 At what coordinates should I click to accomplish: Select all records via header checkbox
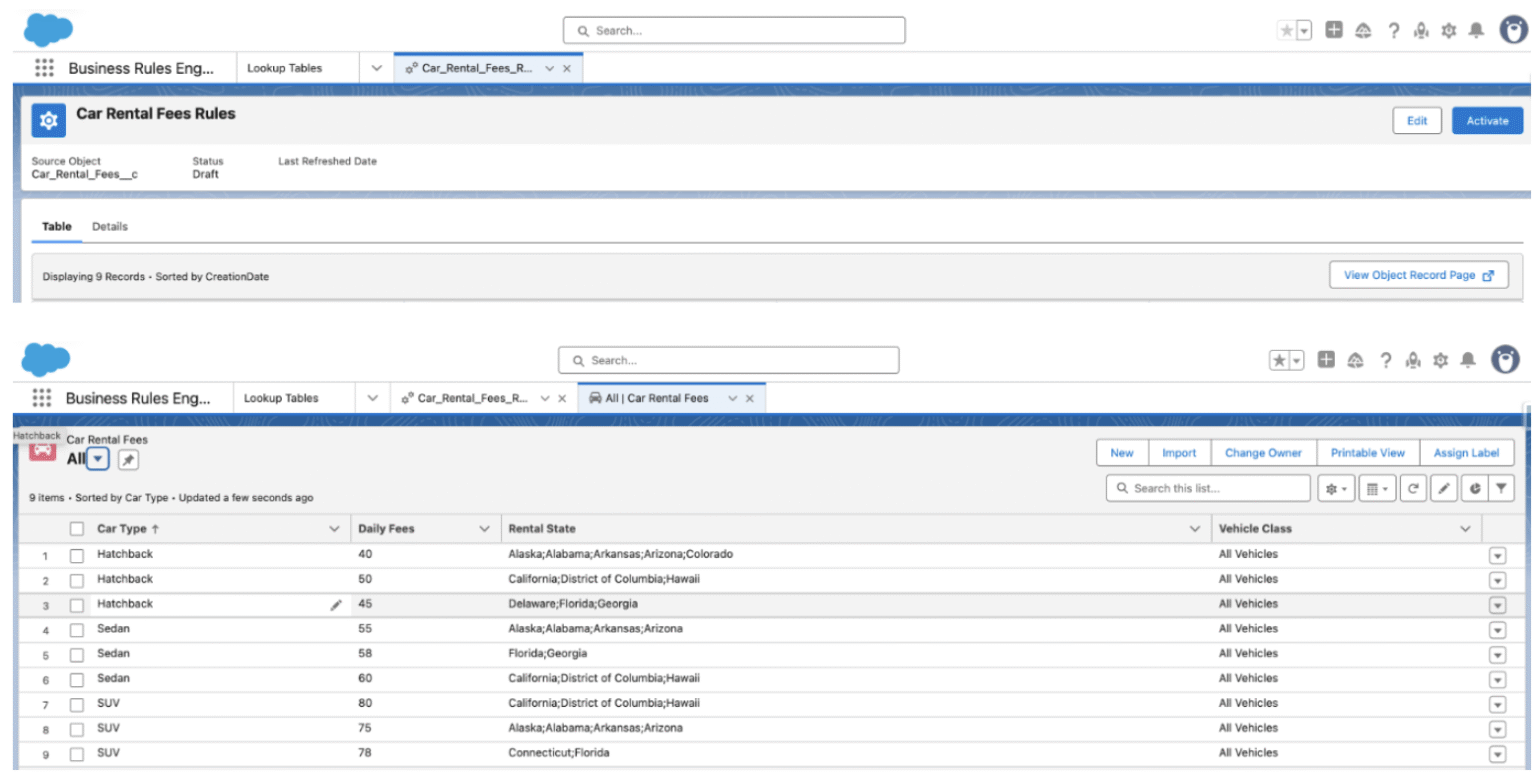(77, 528)
